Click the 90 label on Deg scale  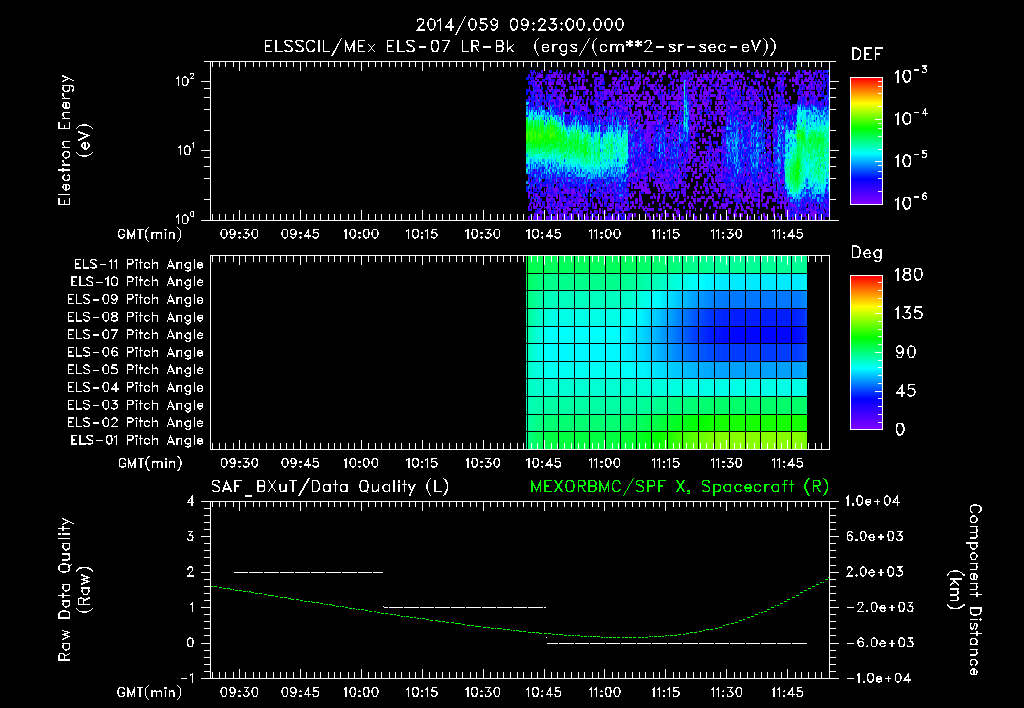point(906,352)
